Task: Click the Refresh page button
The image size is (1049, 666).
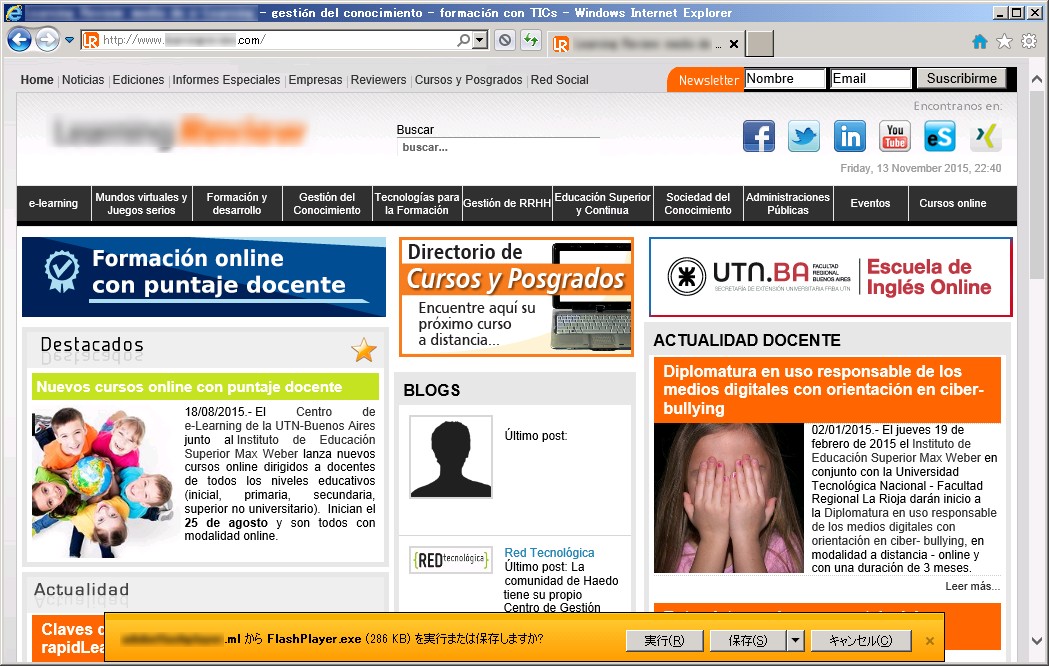Action: pyautogui.click(x=531, y=40)
